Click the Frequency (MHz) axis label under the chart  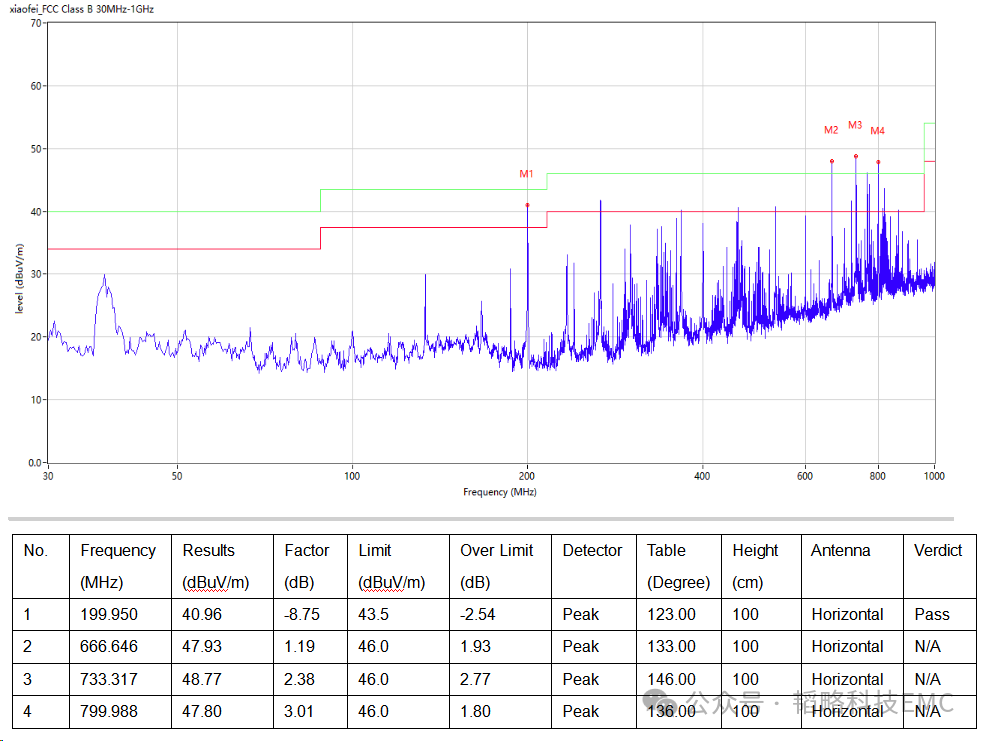coord(500,492)
